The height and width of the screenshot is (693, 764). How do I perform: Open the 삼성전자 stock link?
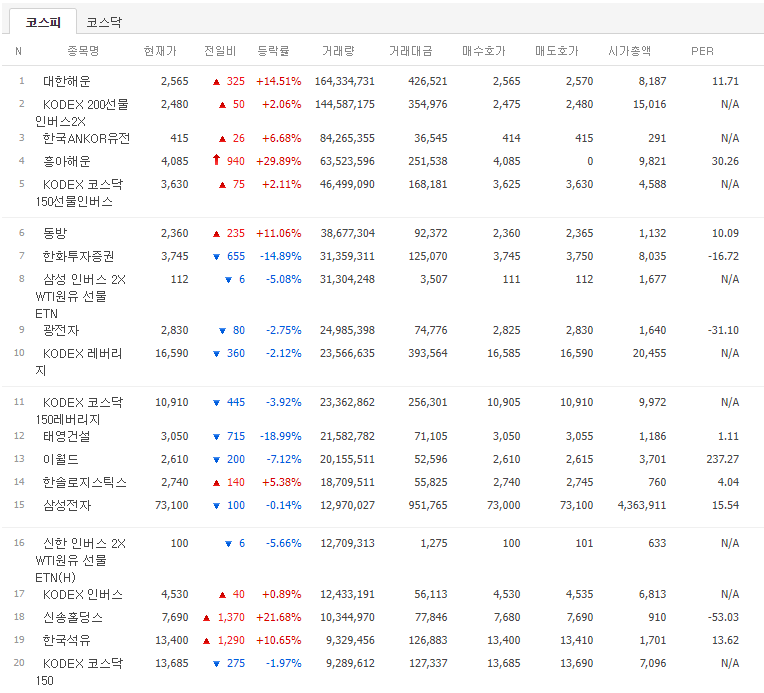67,505
